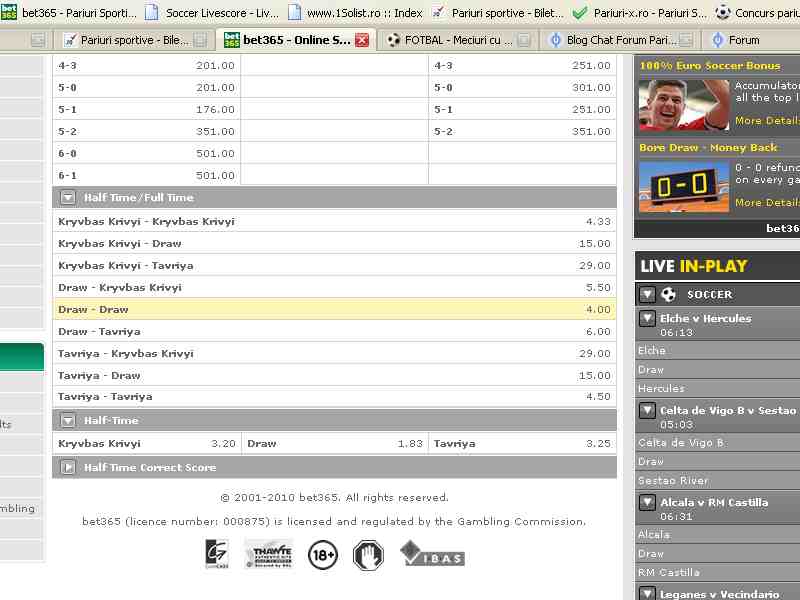Click the stop-hand responsible gambling icon
Viewport: 800px width, 600px height.
[x=368, y=555]
